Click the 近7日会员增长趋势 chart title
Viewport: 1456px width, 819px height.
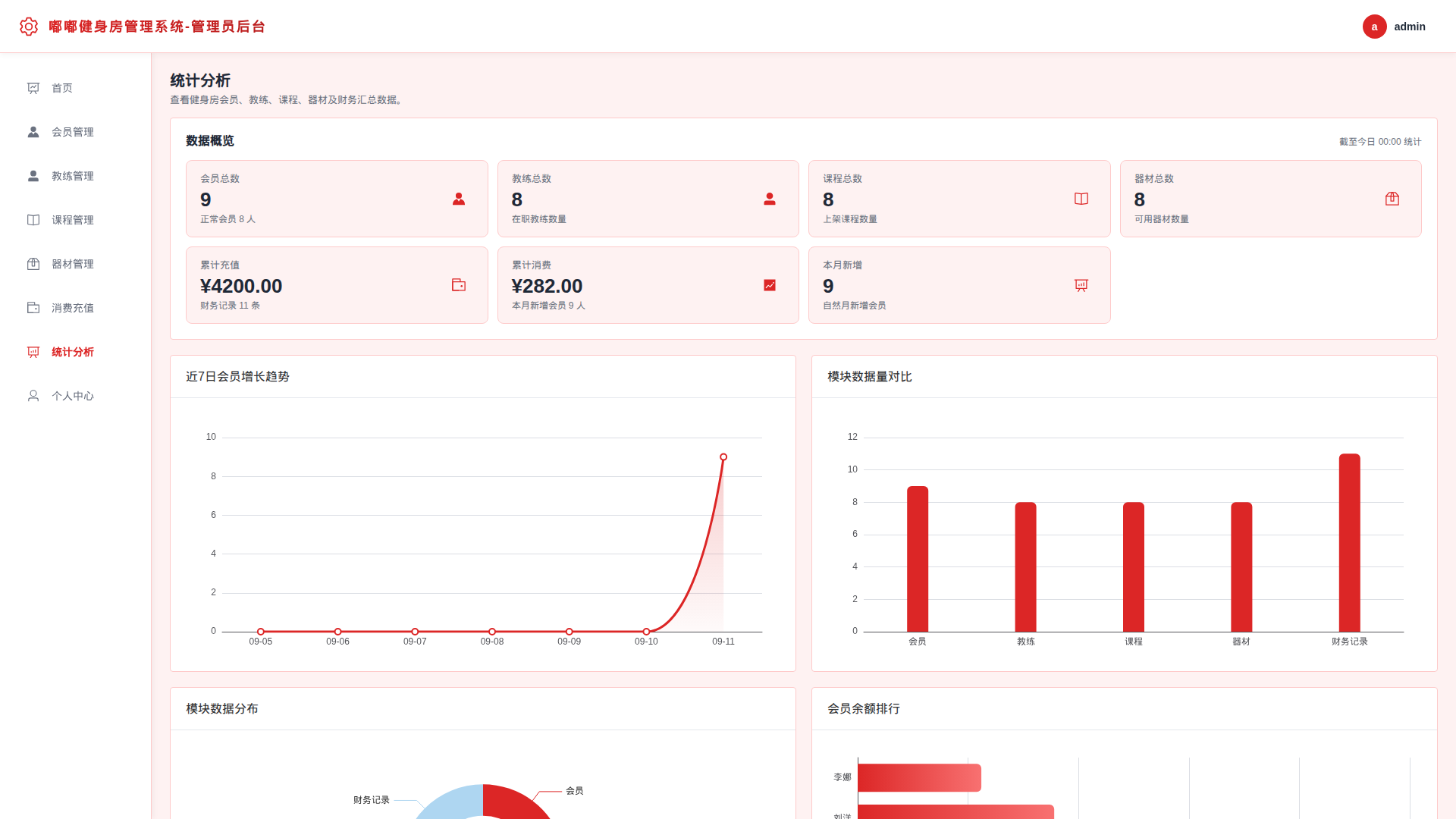click(237, 377)
